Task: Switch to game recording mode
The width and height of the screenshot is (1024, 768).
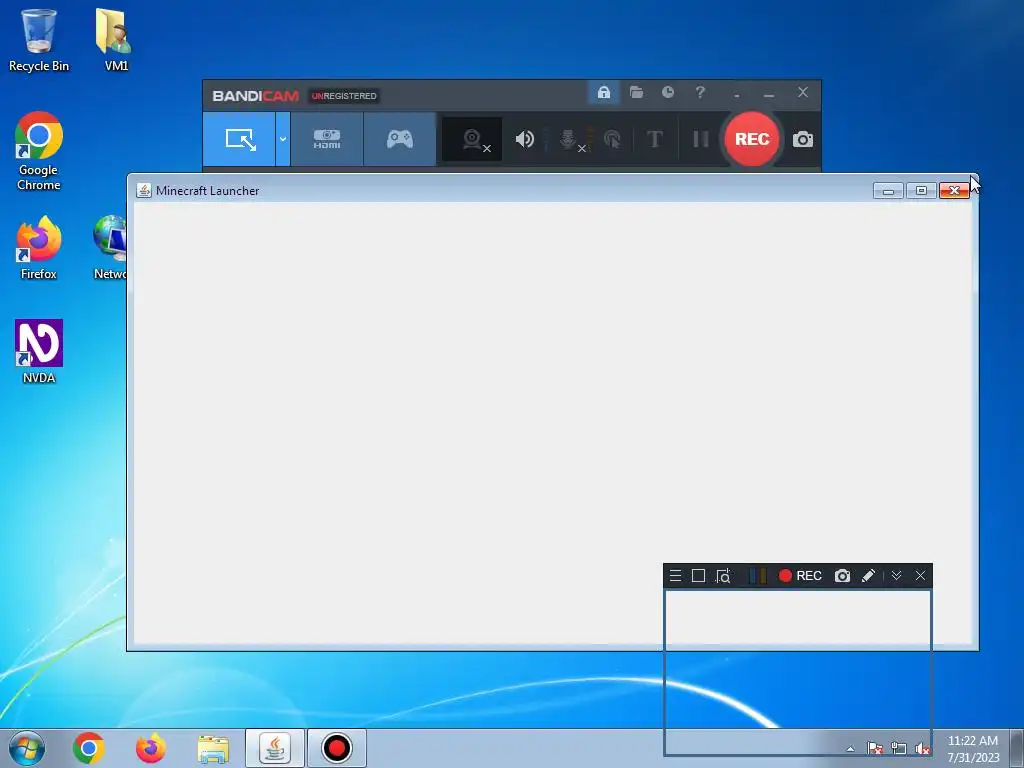Action: pos(400,139)
